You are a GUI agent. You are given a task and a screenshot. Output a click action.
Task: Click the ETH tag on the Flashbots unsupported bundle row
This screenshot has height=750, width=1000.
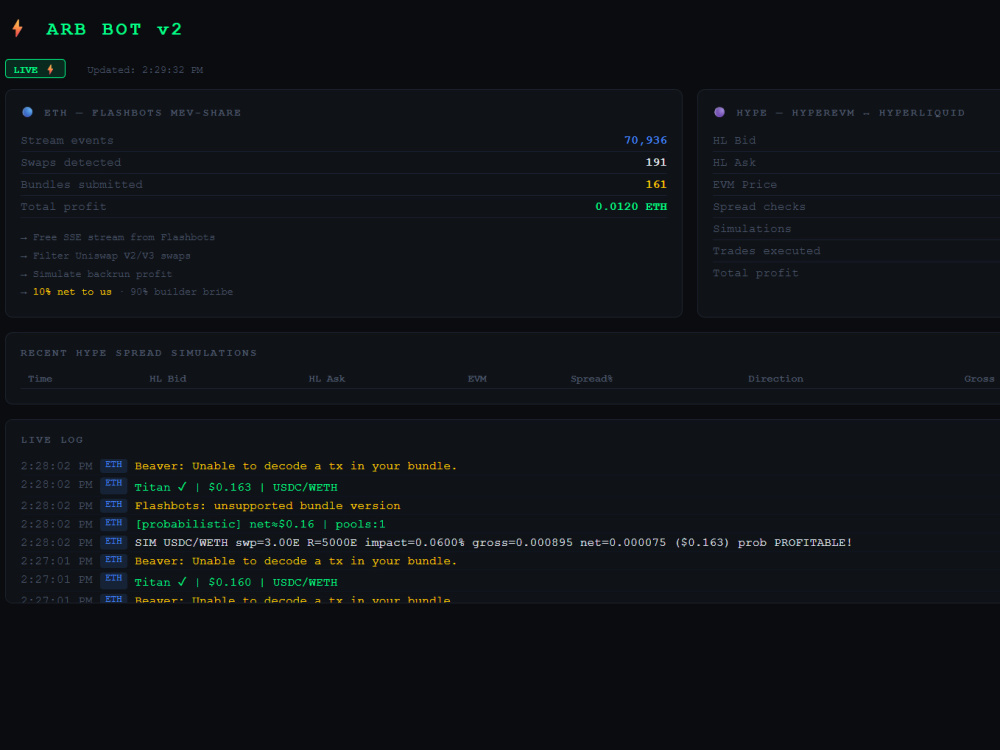(x=114, y=505)
